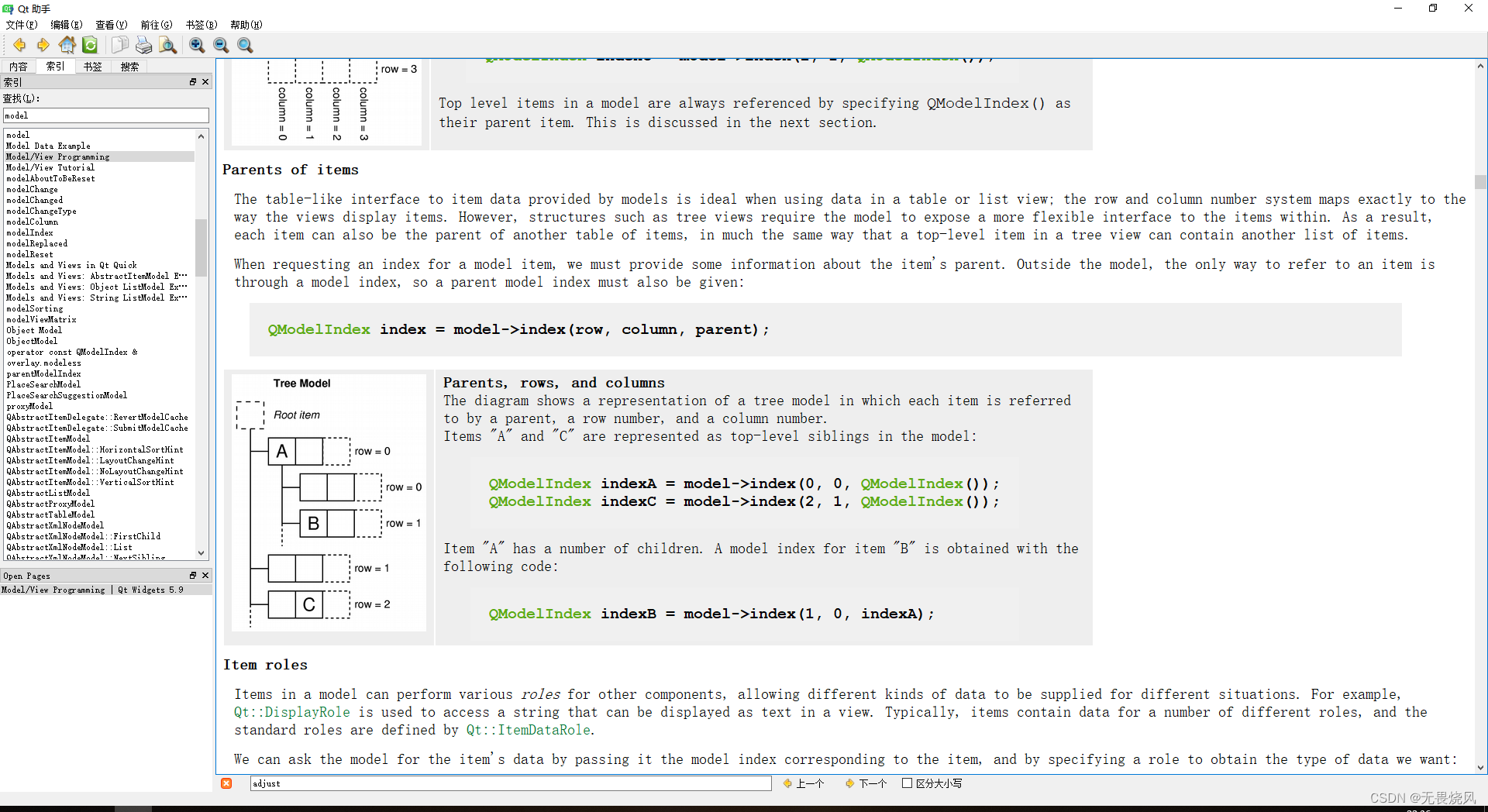Switch to the 内容 tab
Image resolution: width=1488 pixels, height=812 pixels.
pos(19,67)
